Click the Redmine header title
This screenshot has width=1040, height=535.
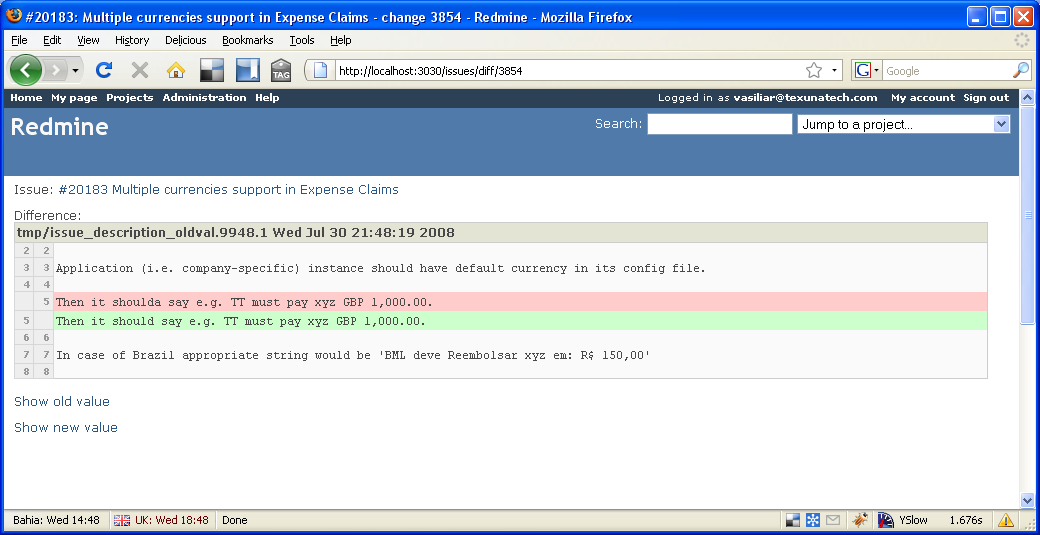(60, 127)
